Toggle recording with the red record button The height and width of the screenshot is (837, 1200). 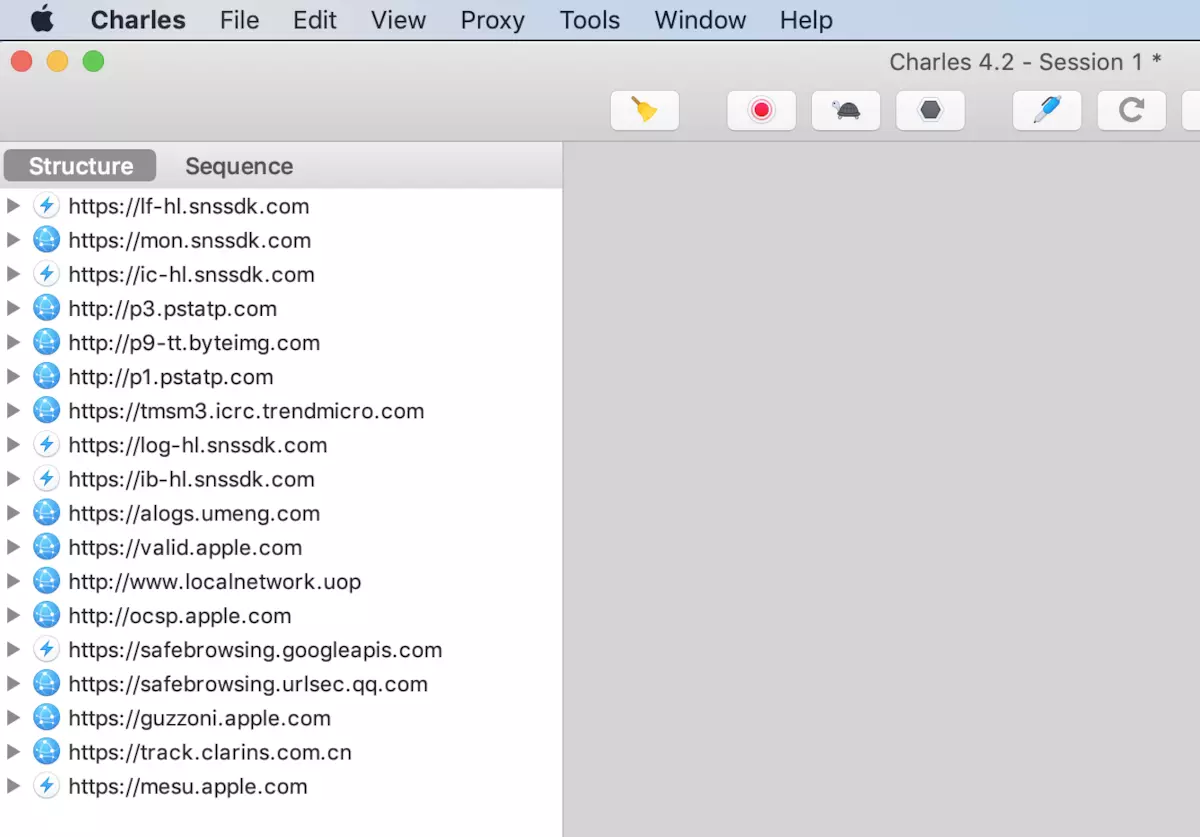pos(762,110)
